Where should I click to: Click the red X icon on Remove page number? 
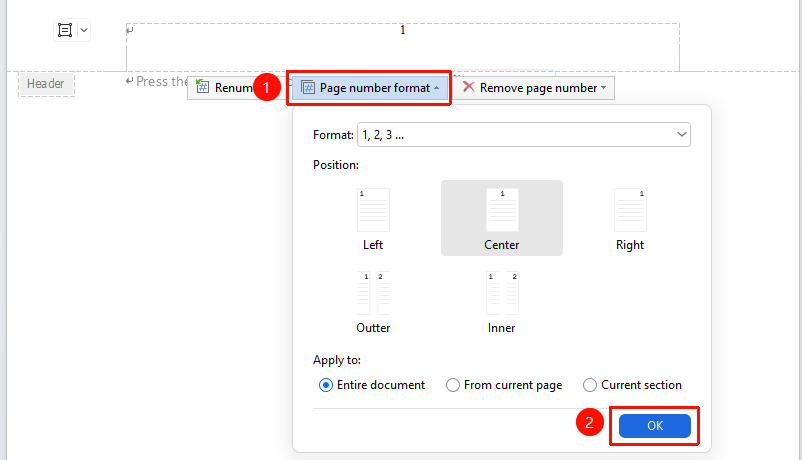468,87
